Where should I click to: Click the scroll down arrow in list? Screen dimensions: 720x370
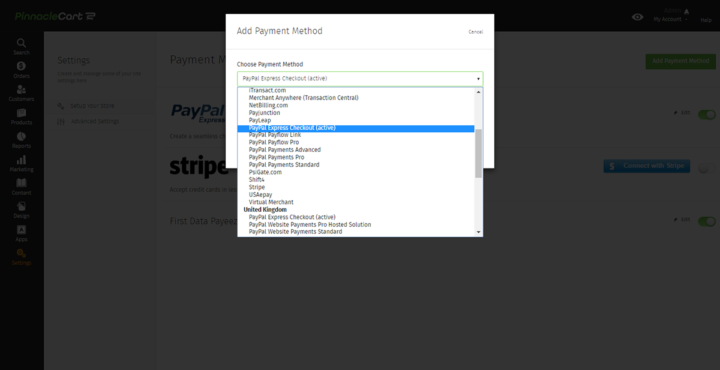478,232
